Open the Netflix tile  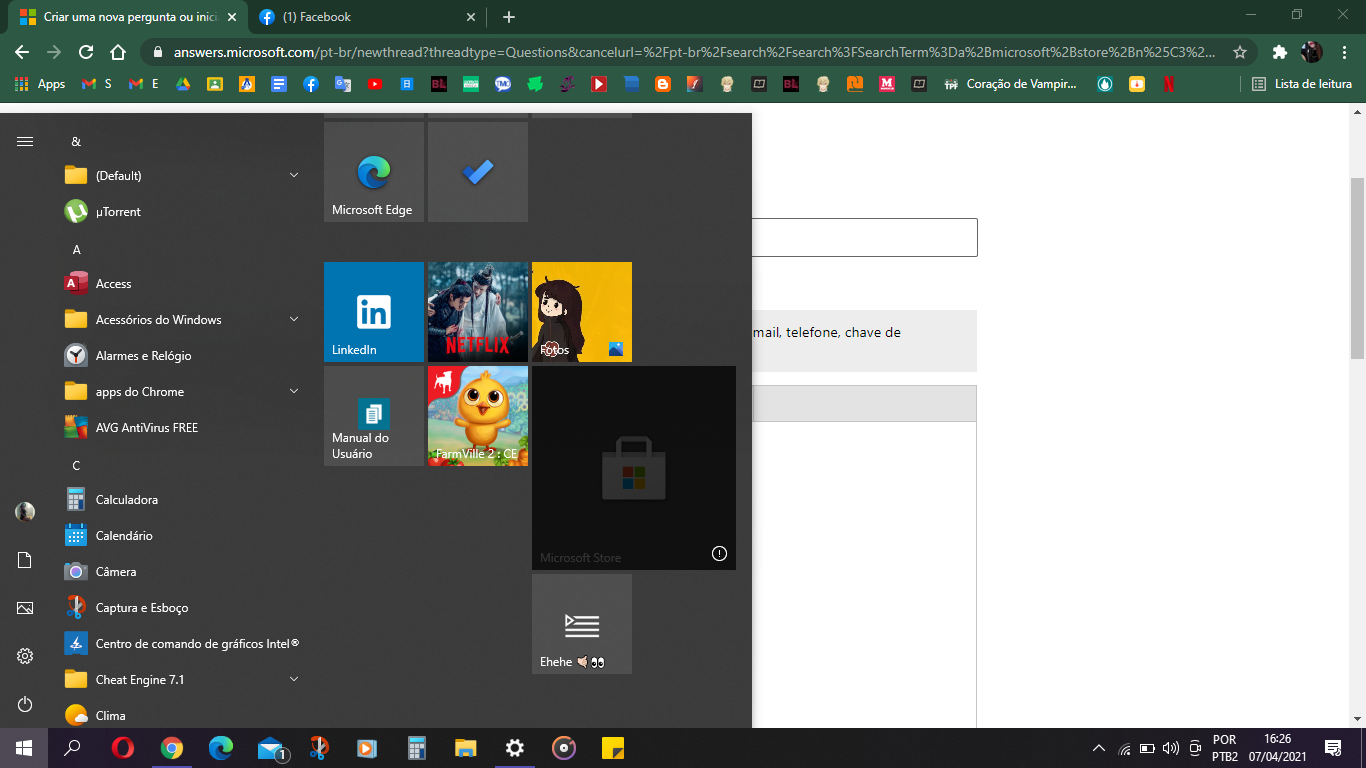(x=478, y=312)
